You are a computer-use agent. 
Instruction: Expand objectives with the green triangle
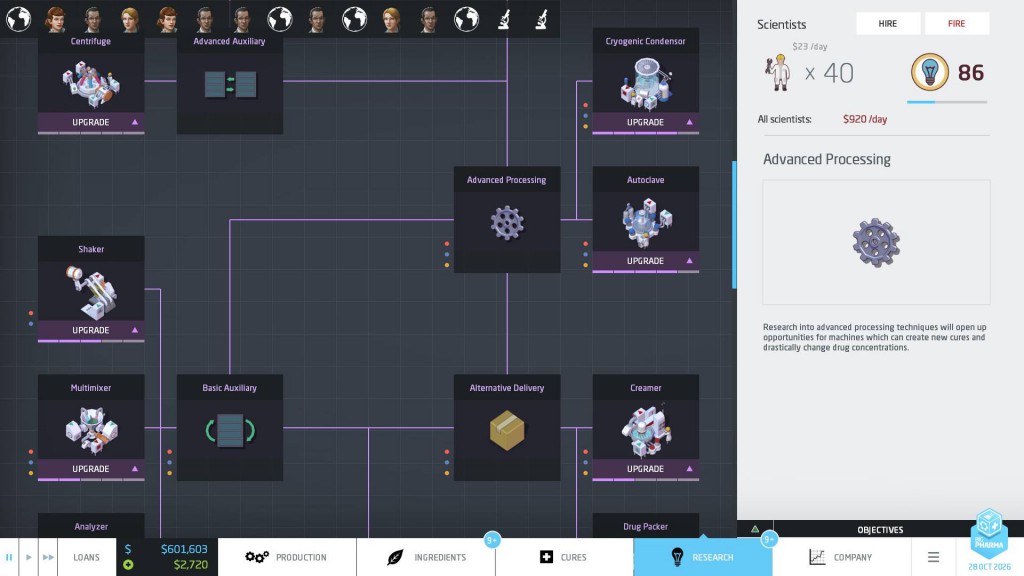pos(755,529)
